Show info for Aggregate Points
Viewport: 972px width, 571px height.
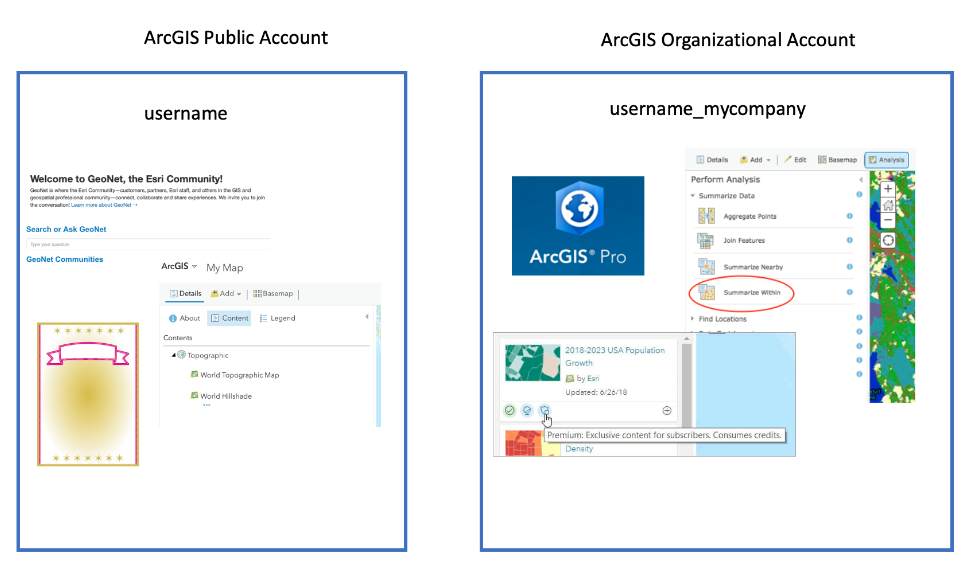tap(849, 216)
